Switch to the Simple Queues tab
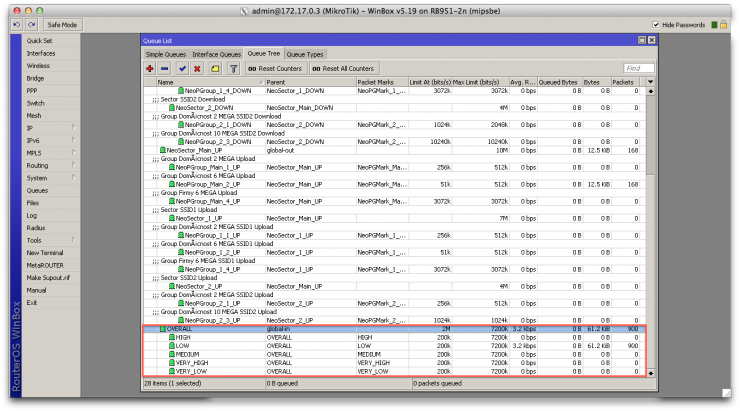 [166, 54]
